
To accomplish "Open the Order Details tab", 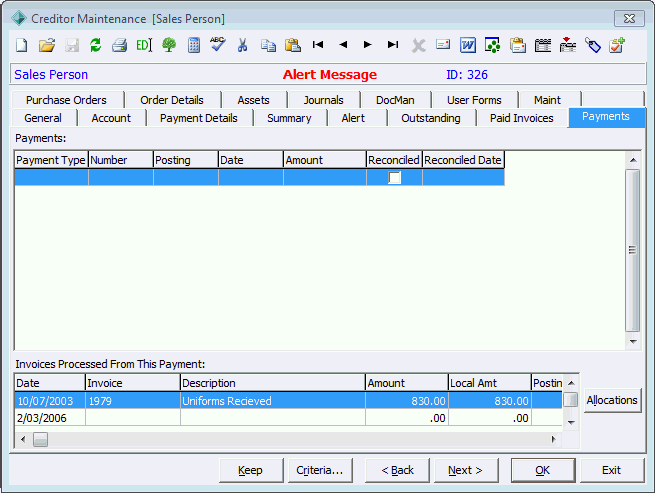I will pyautogui.click(x=172, y=100).
